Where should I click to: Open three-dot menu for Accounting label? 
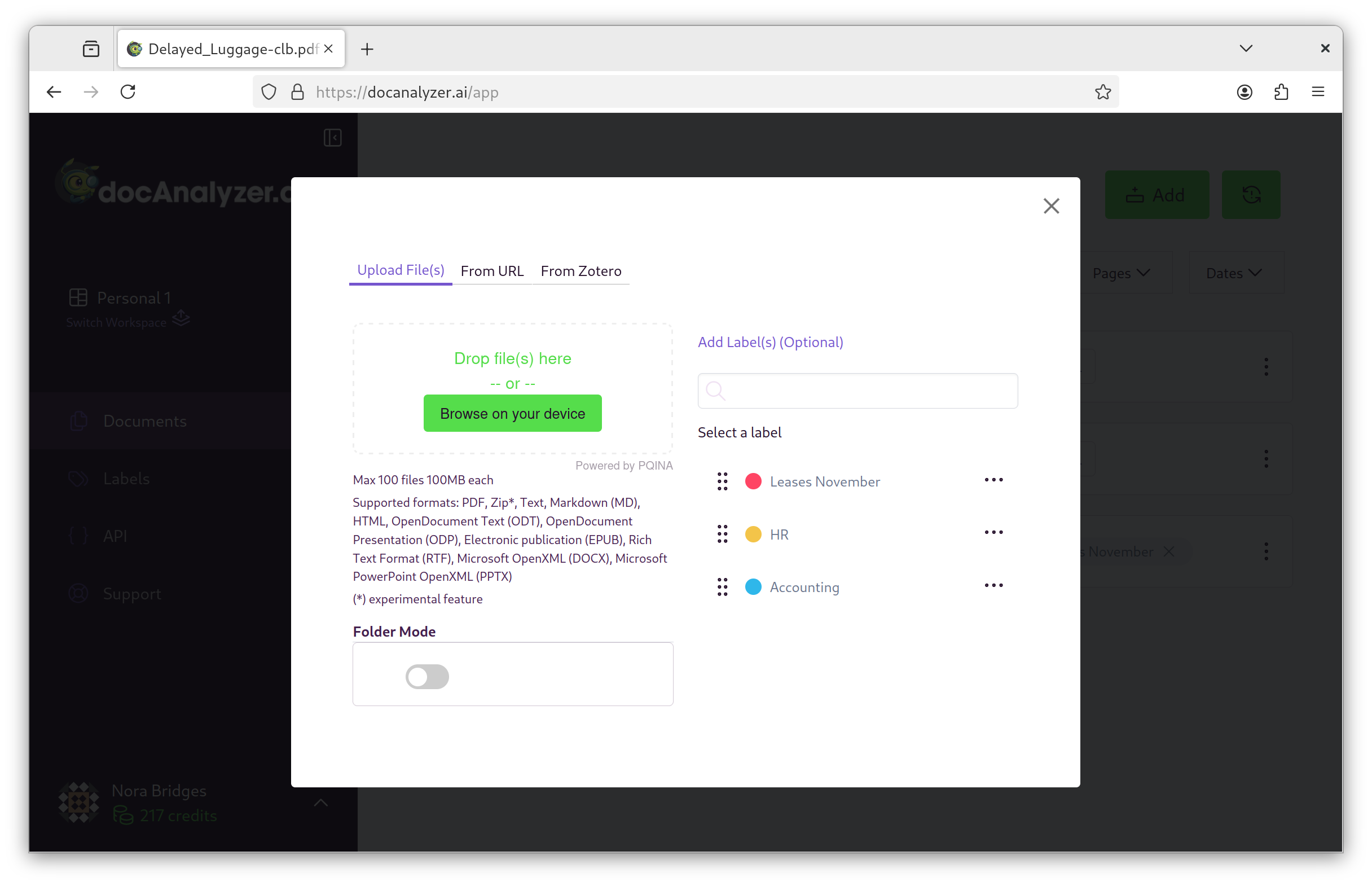[993, 585]
